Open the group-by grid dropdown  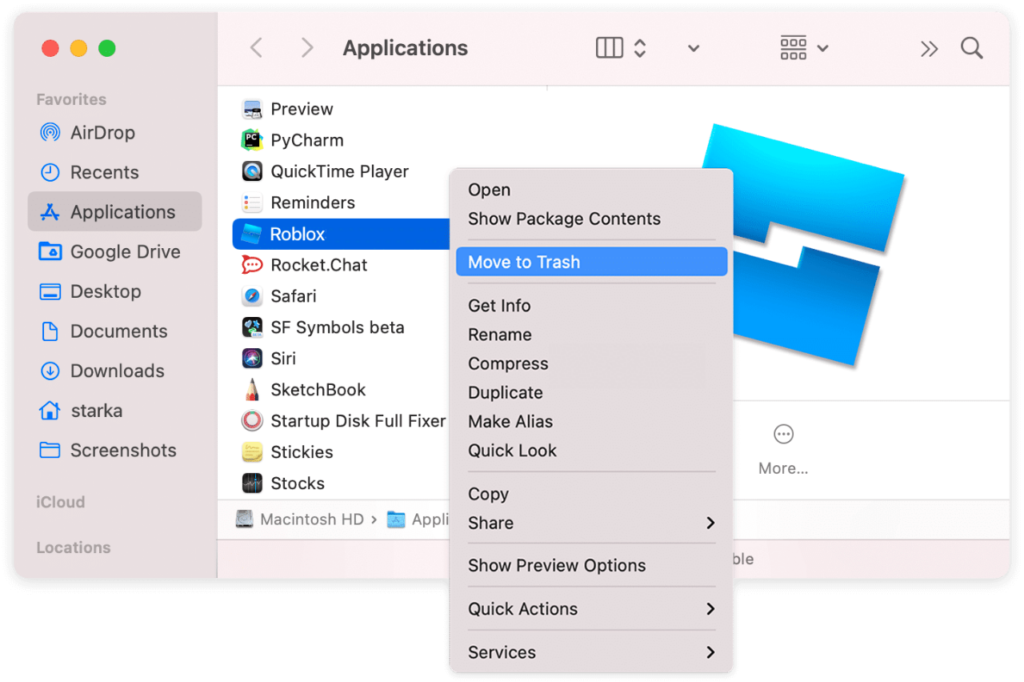point(804,48)
